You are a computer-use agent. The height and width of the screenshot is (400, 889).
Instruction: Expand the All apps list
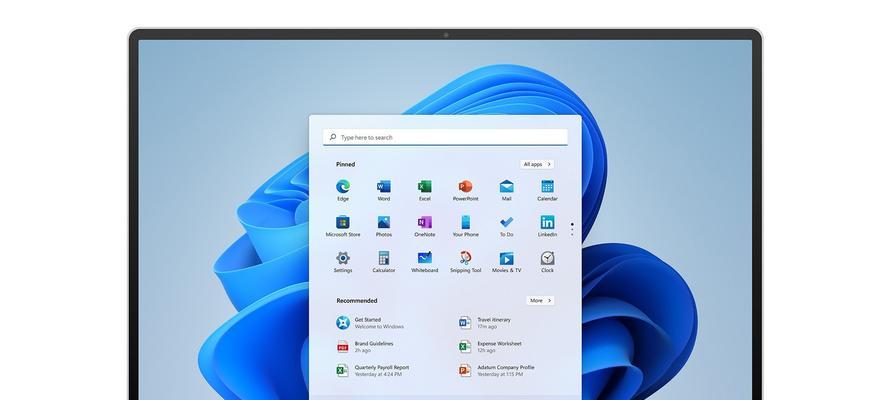click(537, 164)
